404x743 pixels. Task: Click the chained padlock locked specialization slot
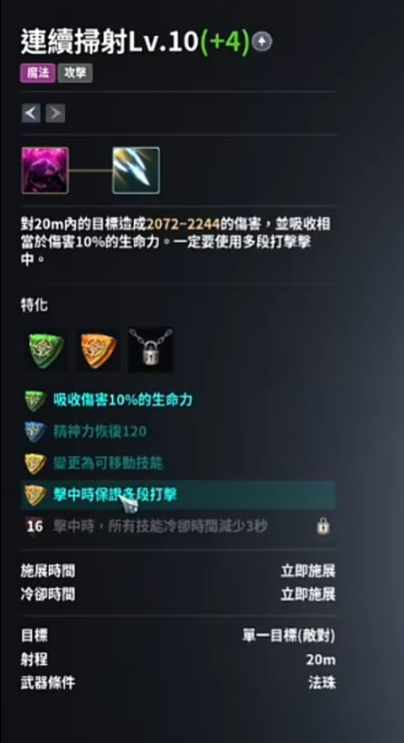point(151,350)
